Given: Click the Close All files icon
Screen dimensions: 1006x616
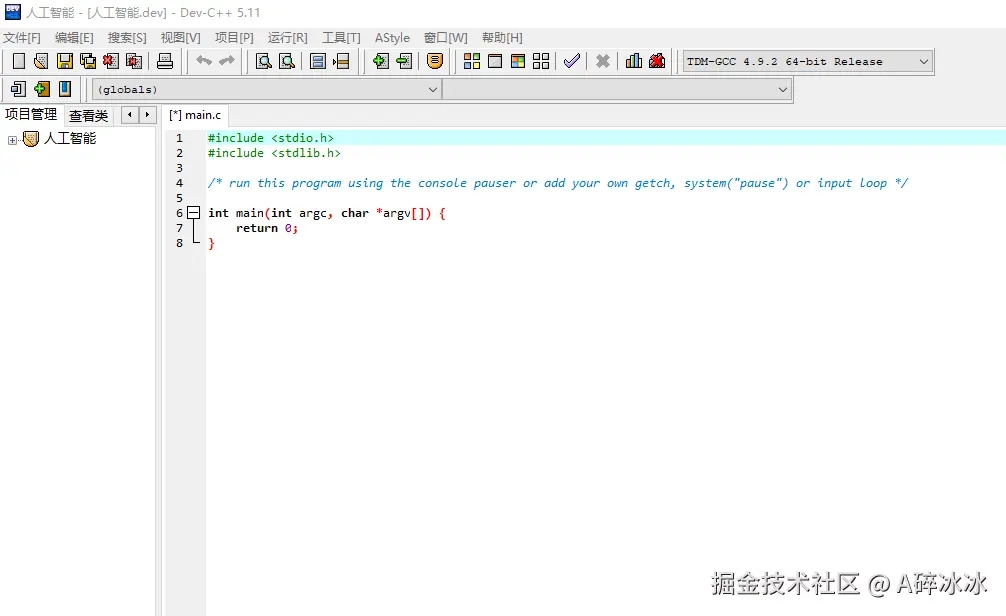Looking at the screenshot, I should tap(133, 61).
